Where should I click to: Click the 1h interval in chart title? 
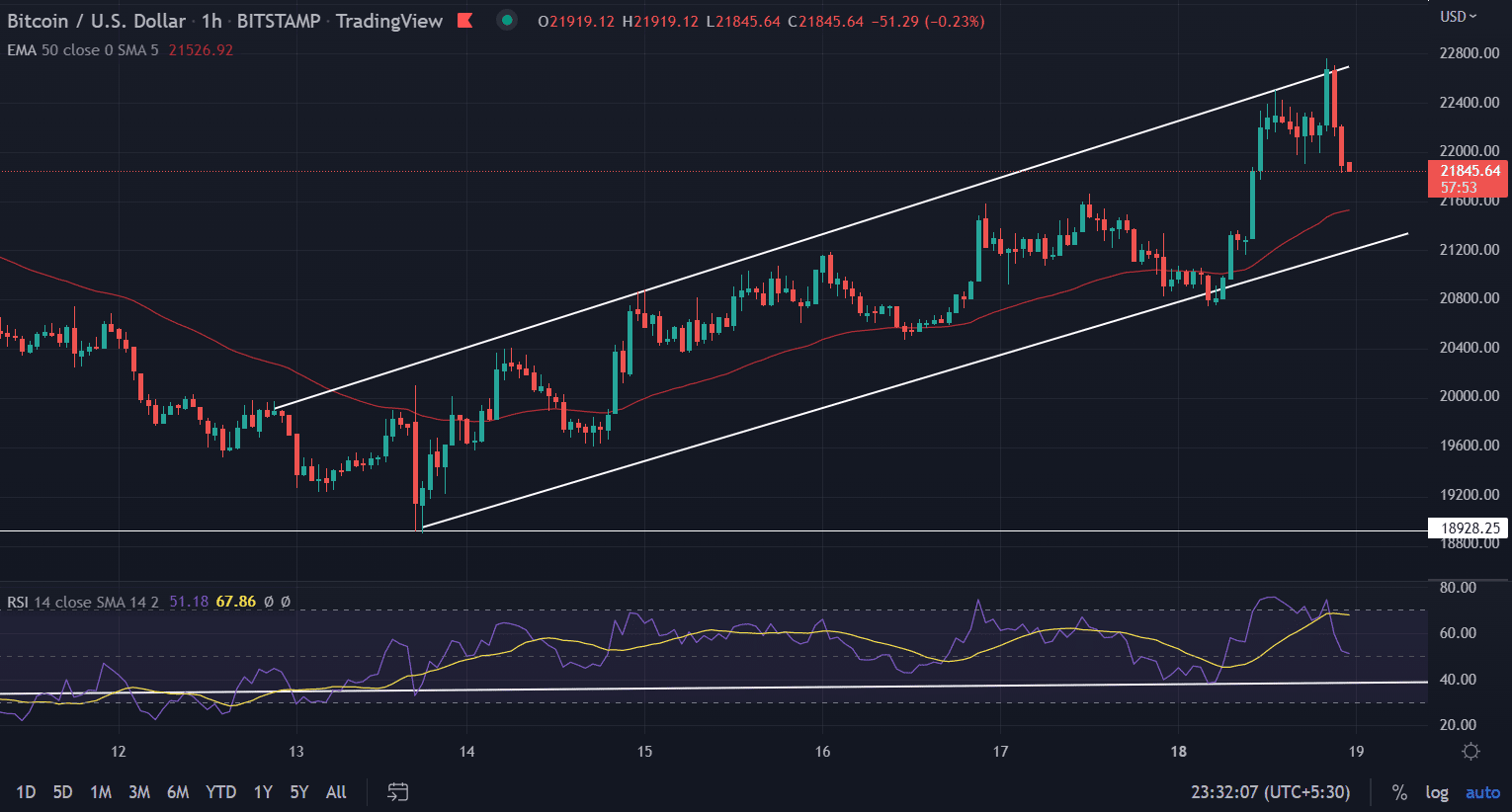pos(211,21)
